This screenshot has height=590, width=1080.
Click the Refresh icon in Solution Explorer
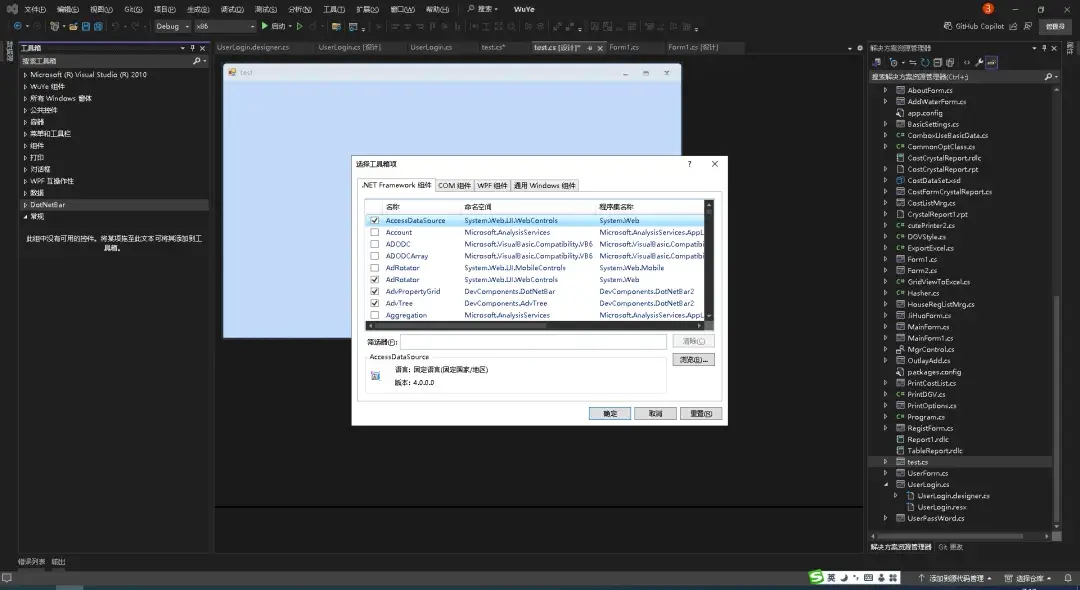point(925,63)
